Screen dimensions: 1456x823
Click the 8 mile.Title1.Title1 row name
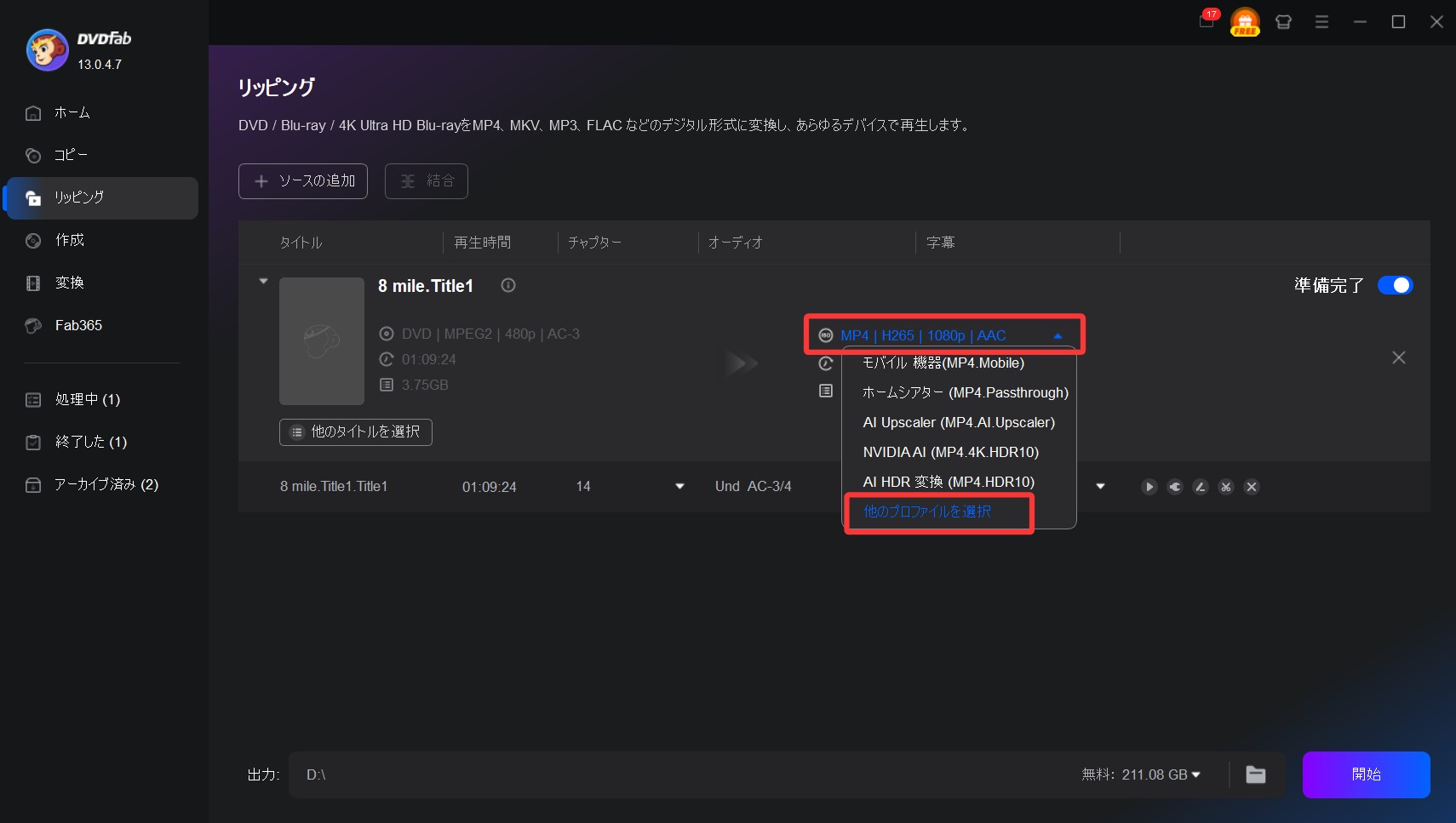[x=334, y=487]
